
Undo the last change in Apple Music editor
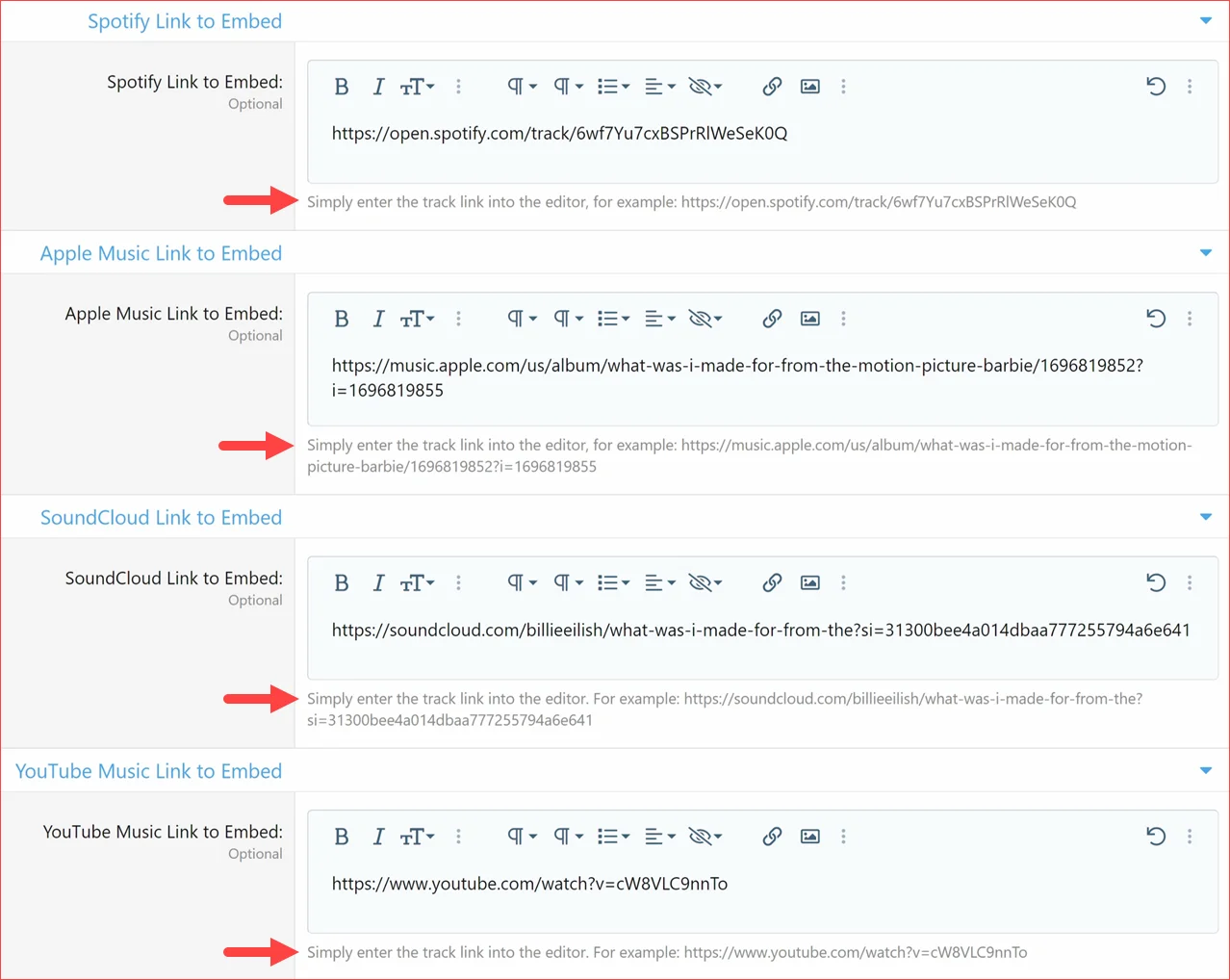[1156, 319]
